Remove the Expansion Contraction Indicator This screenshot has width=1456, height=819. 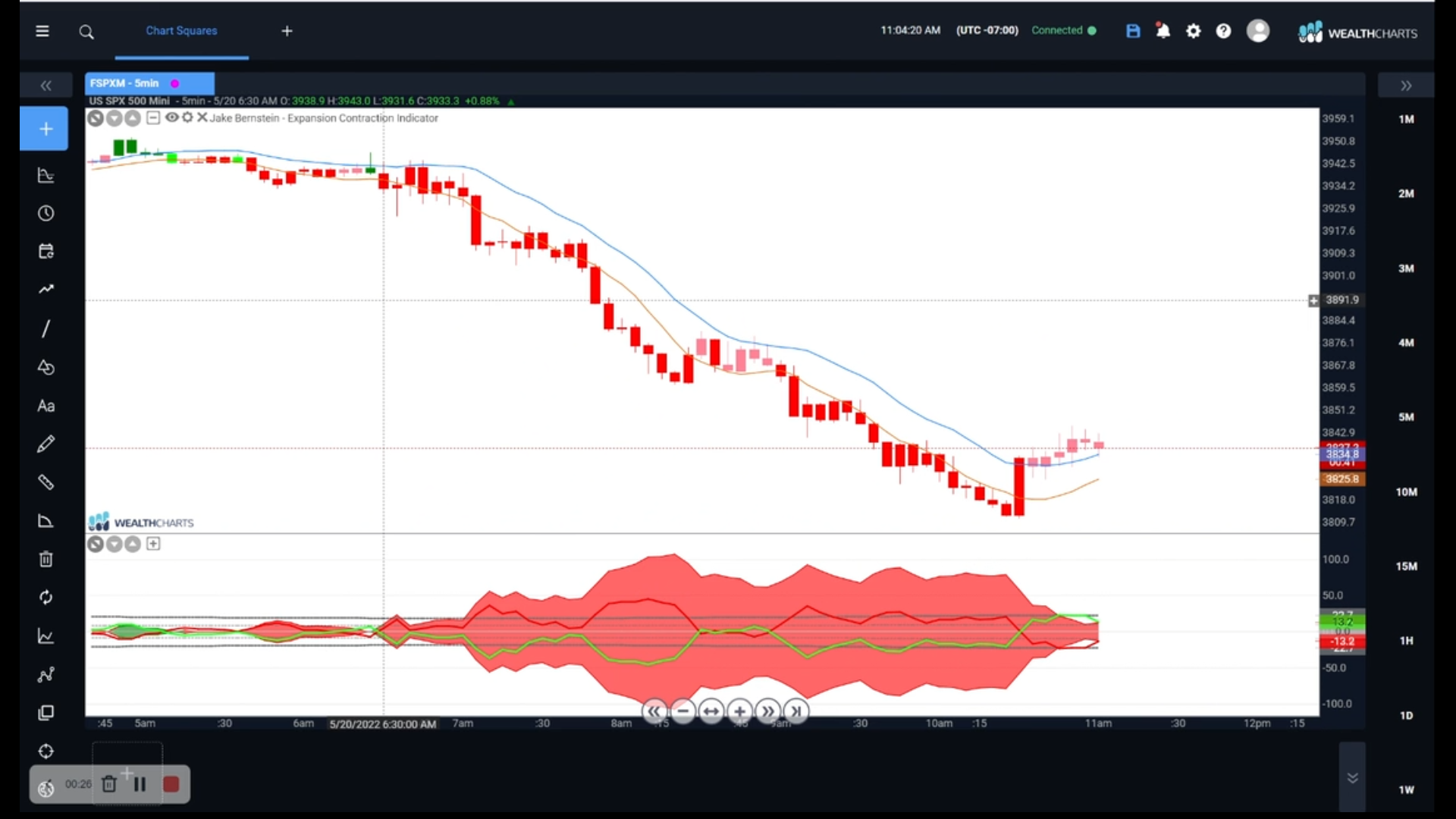(x=202, y=118)
